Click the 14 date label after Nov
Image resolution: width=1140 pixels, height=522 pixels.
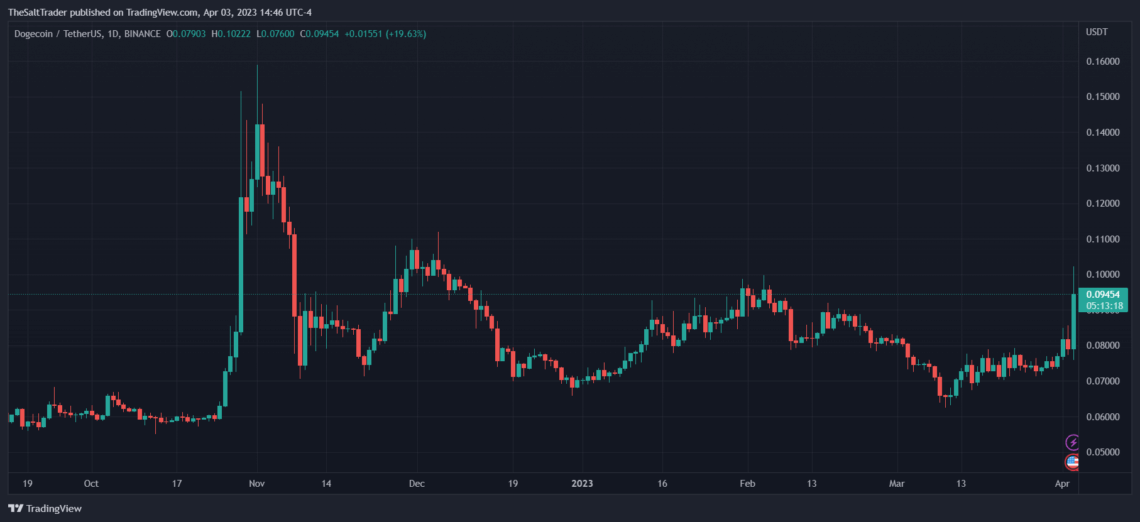click(x=326, y=483)
